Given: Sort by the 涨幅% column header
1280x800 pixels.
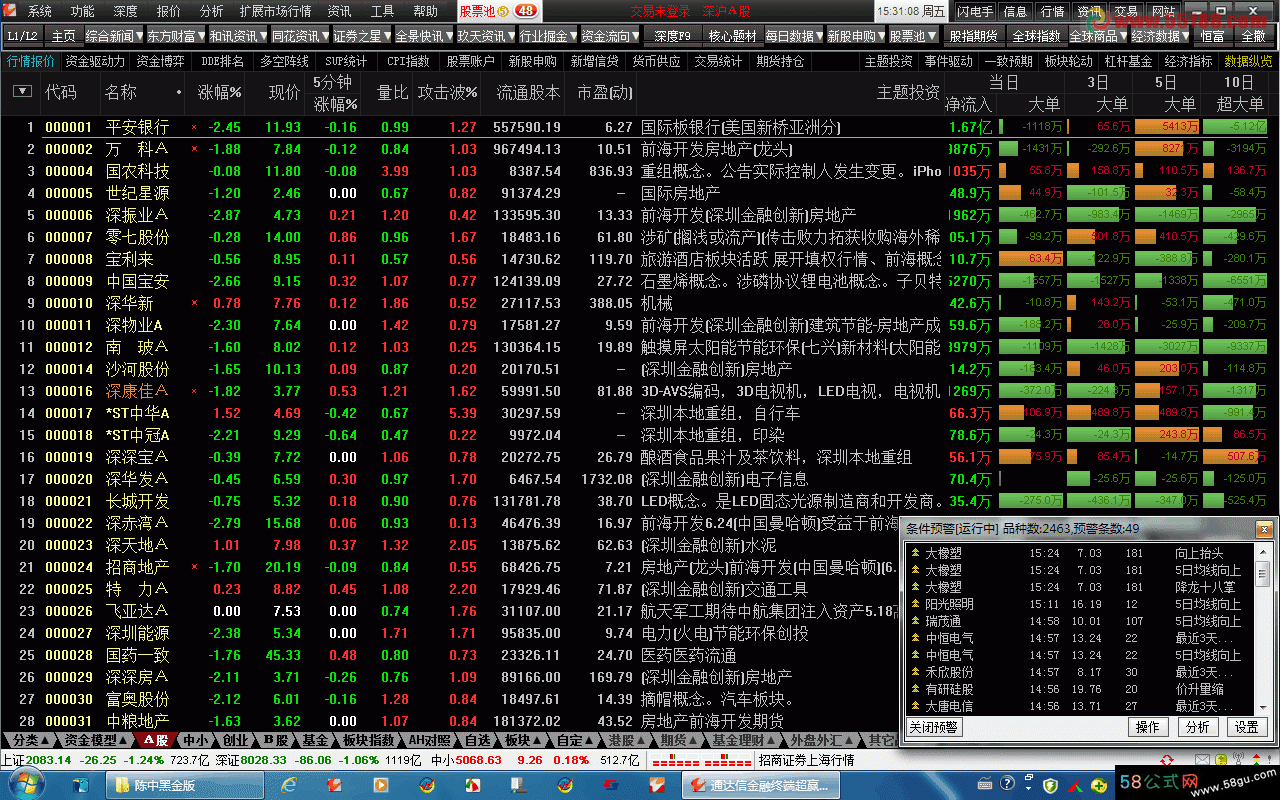Looking at the screenshot, I should 219,92.
